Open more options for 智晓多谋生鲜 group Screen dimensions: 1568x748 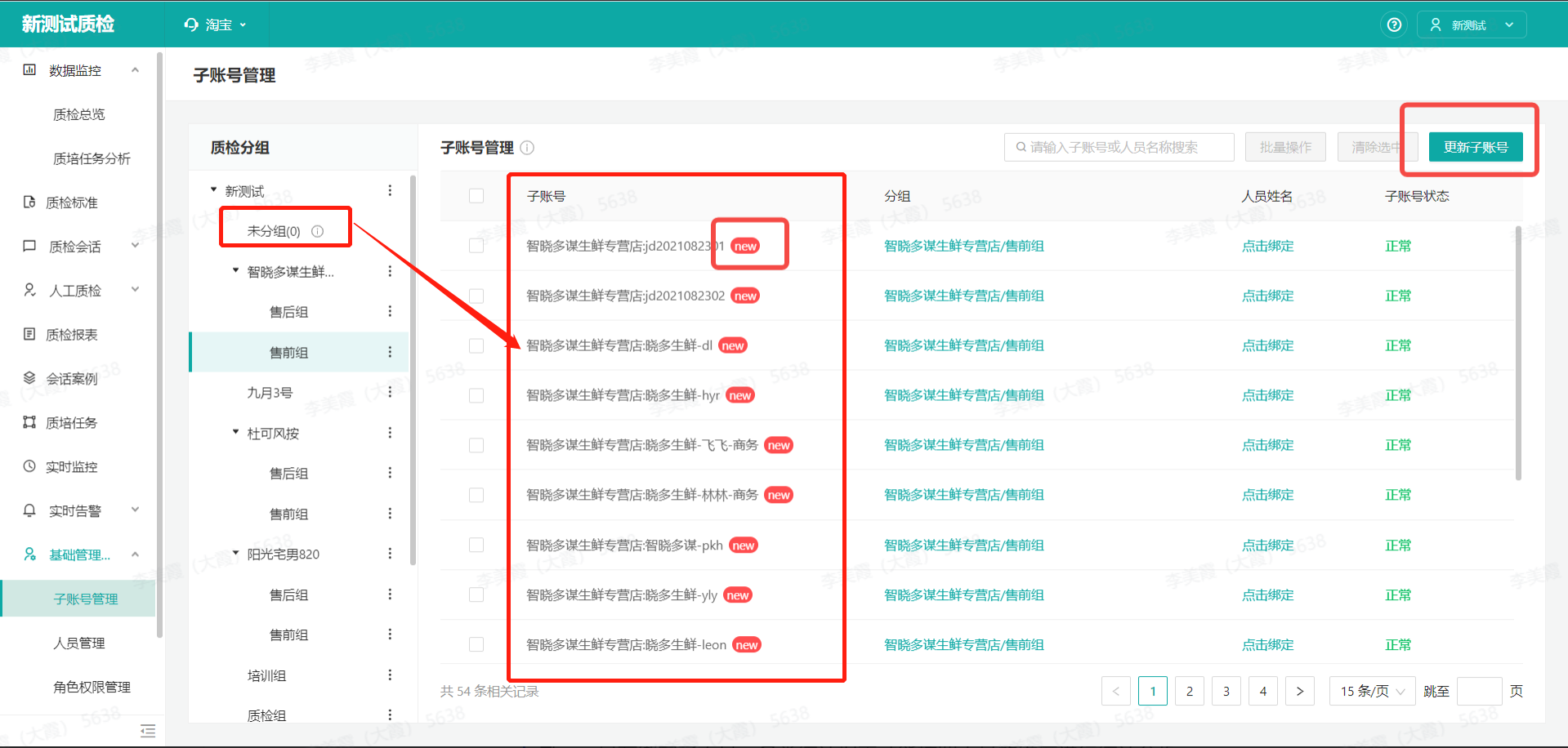390,272
